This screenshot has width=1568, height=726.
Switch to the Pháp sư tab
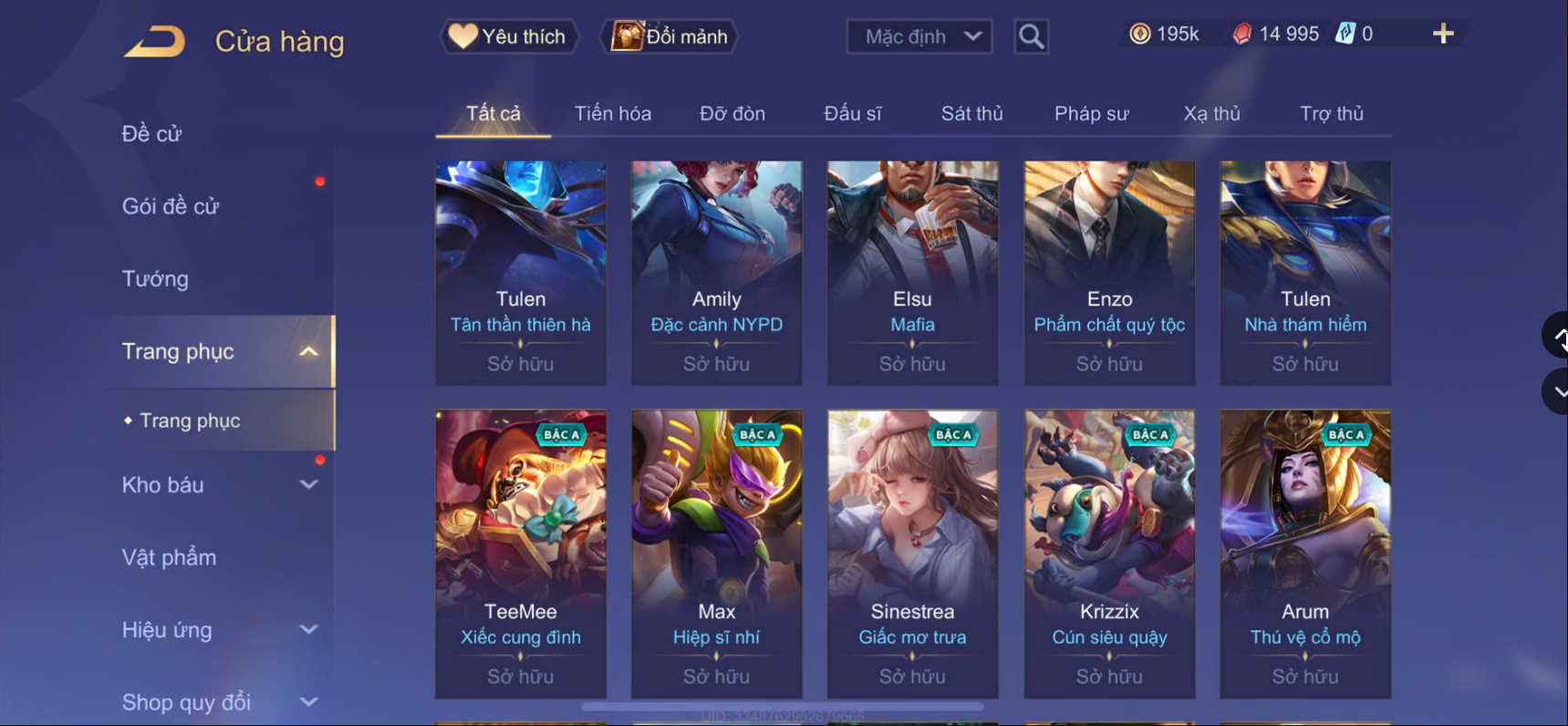(1091, 113)
